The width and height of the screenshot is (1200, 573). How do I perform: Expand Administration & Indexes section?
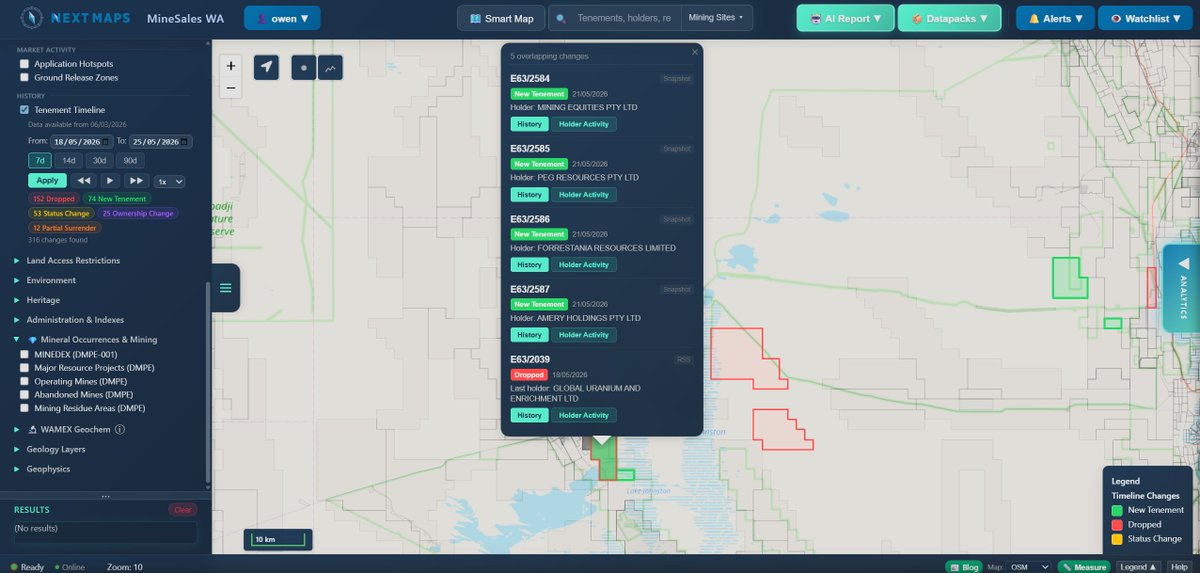click(69, 320)
